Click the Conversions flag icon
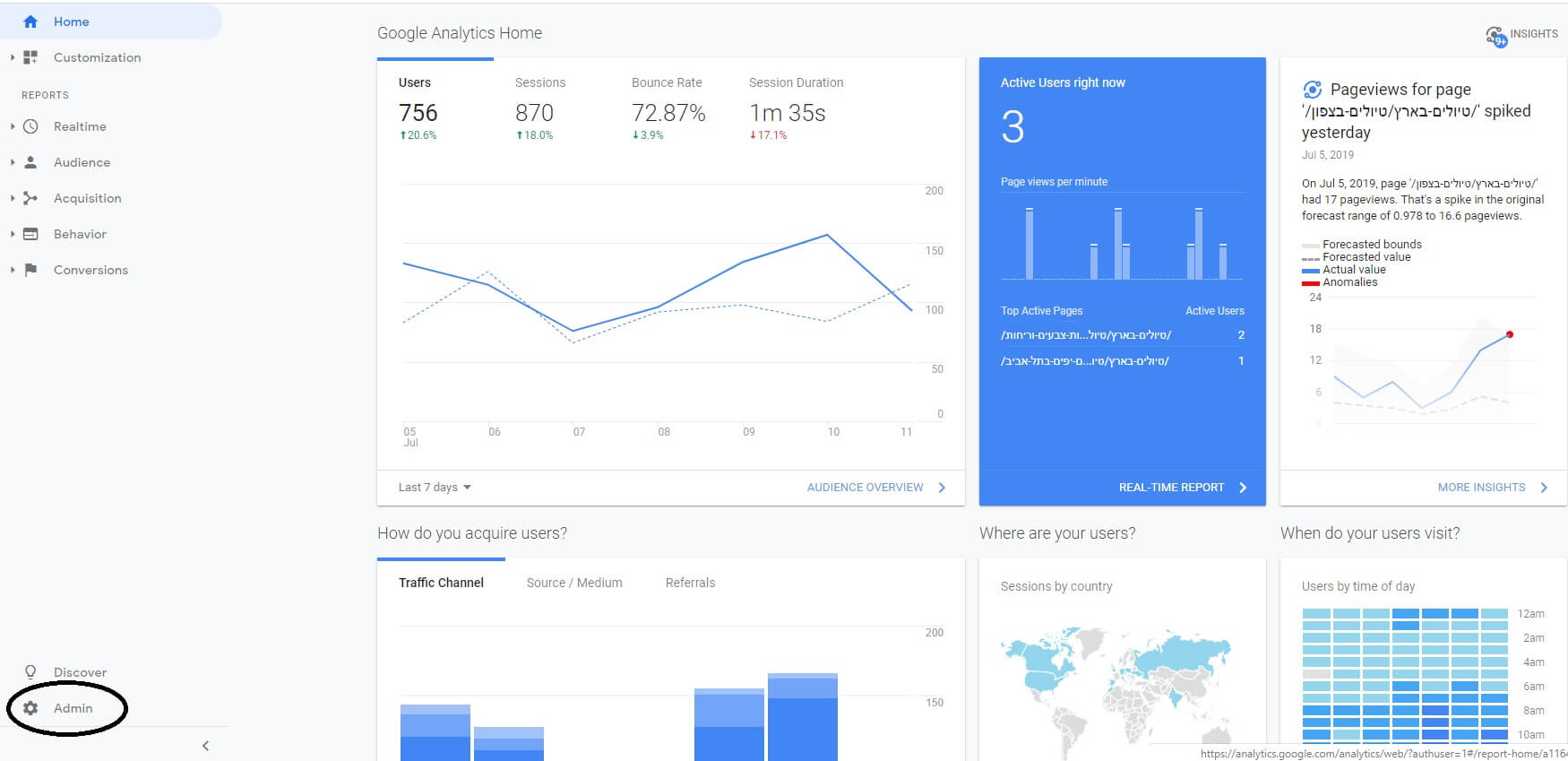The width and height of the screenshot is (1568, 761). (x=30, y=270)
